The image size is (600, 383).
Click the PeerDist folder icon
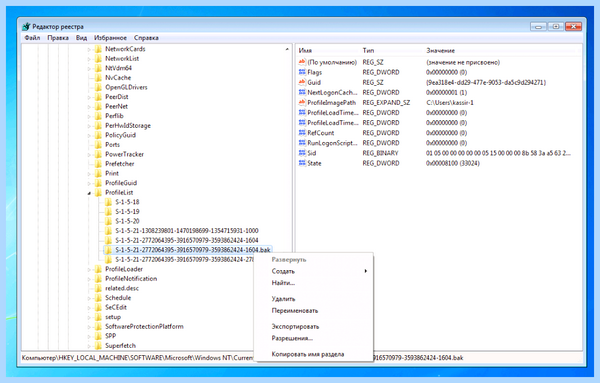tap(98, 97)
